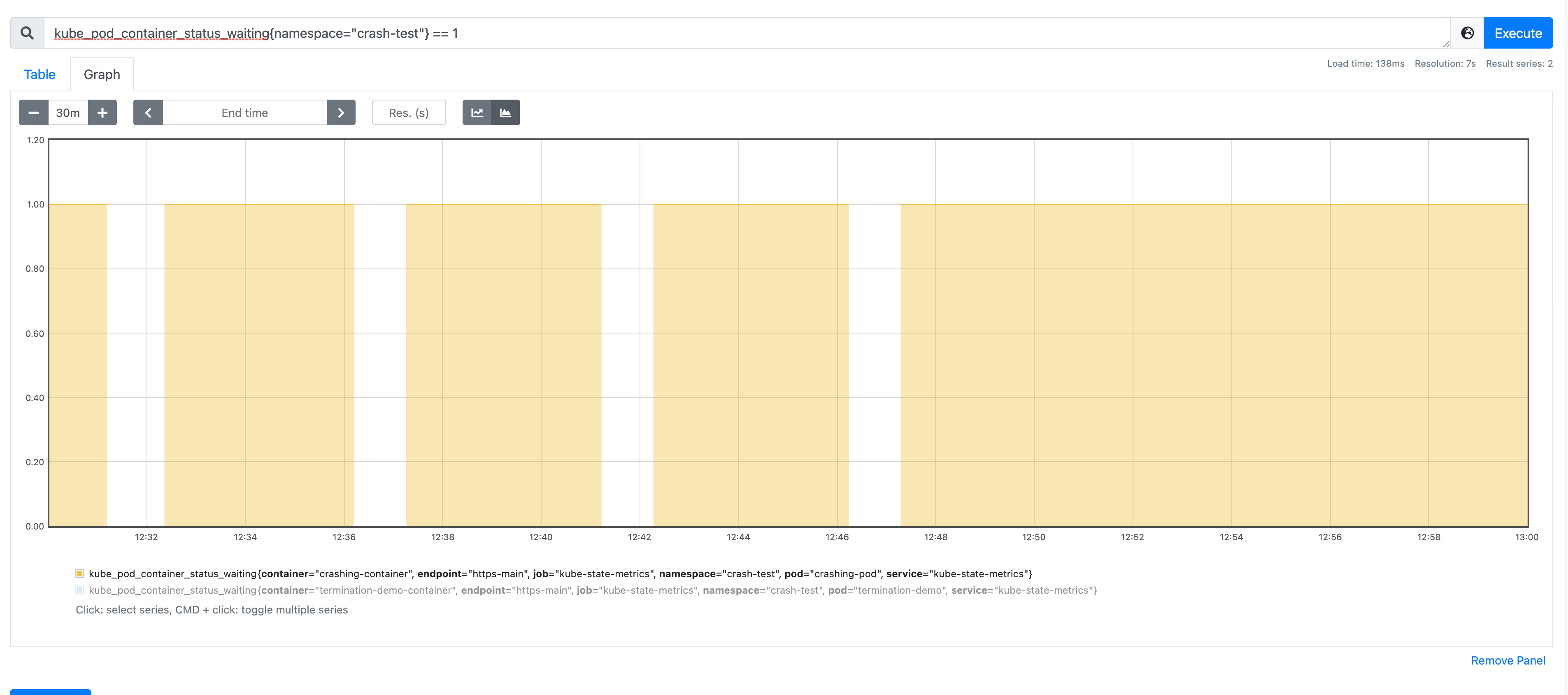Shift to an earlier end time with left chevron
1568x695 pixels.
(x=148, y=112)
